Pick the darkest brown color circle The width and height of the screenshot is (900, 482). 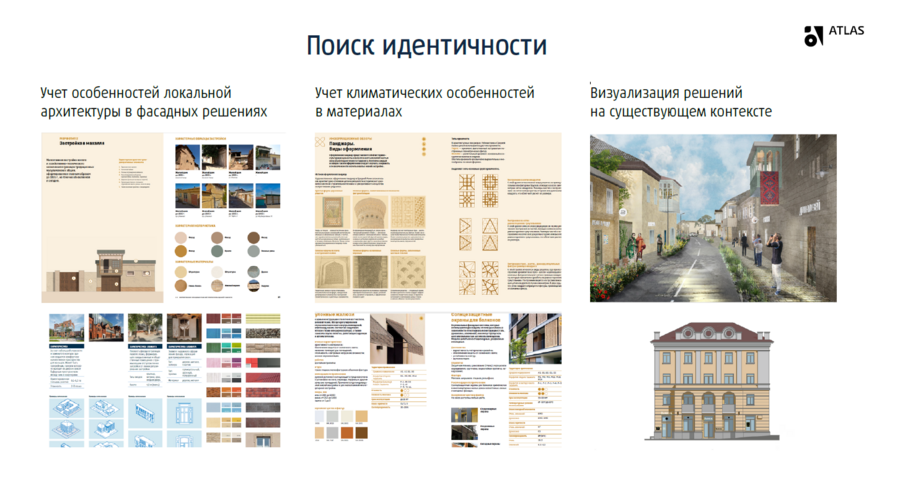click(x=253, y=238)
